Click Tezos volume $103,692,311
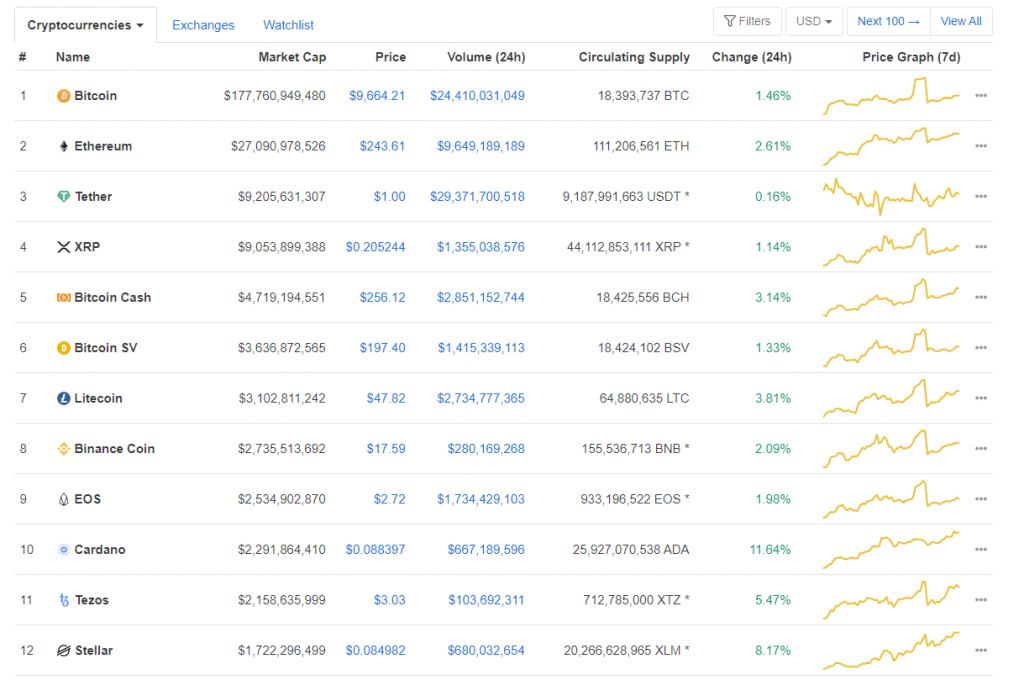This screenshot has height=680, width=1024. coord(486,600)
